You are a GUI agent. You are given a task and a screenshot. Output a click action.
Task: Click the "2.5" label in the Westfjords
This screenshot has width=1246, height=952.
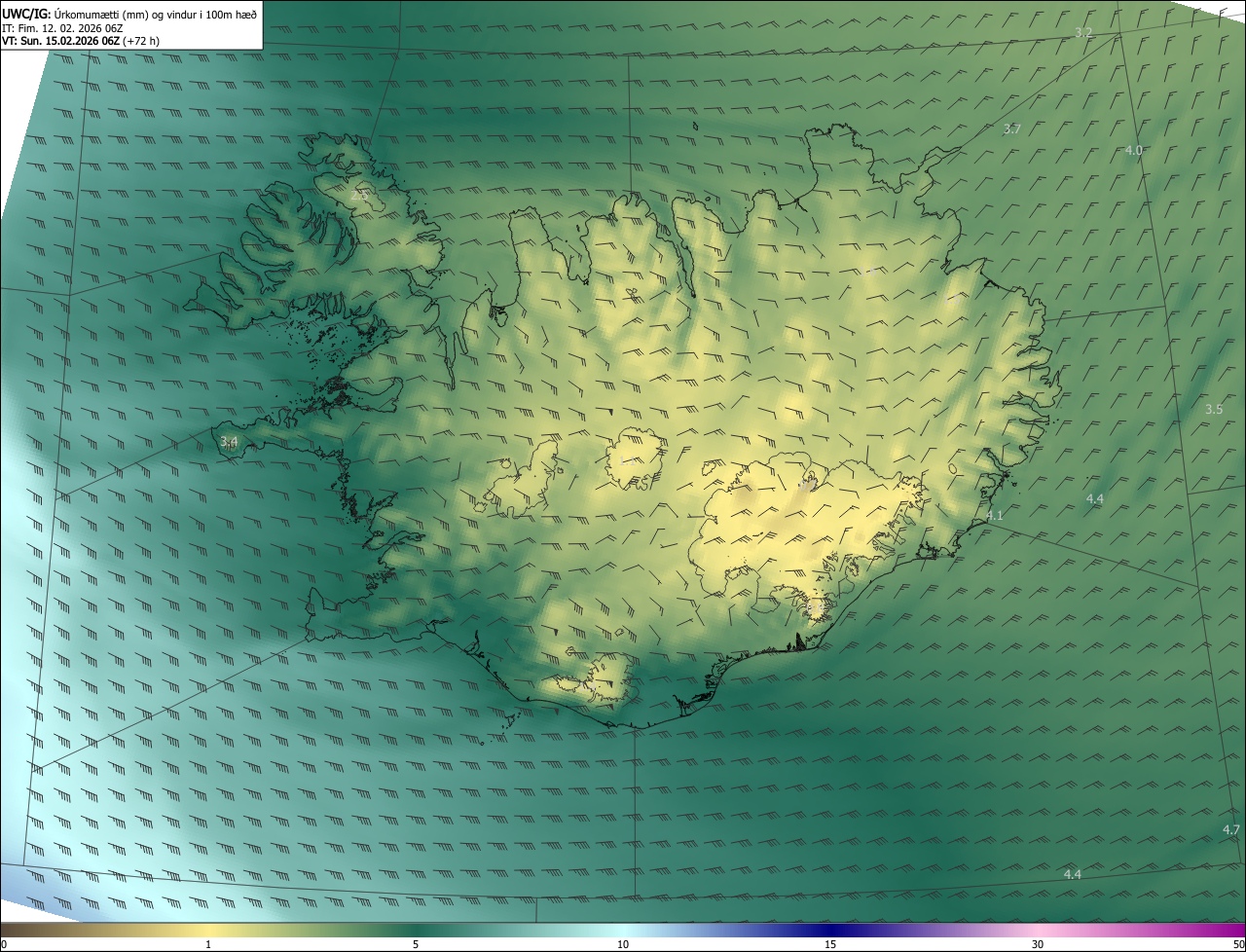click(x=359, y=196)
